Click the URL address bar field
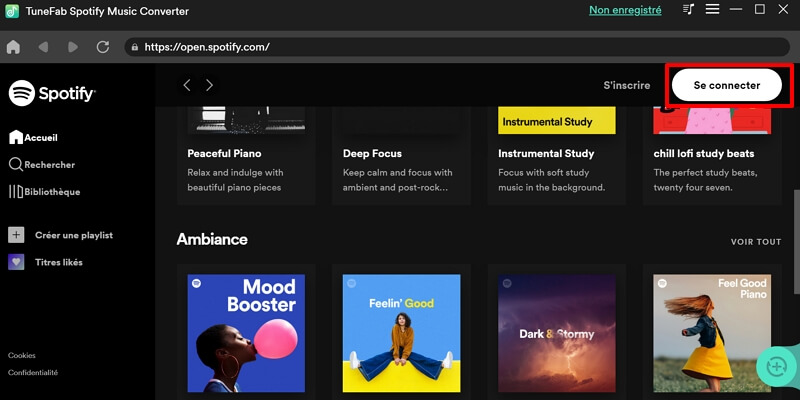Viewport: 800px width, 400px height. [457, 47]
